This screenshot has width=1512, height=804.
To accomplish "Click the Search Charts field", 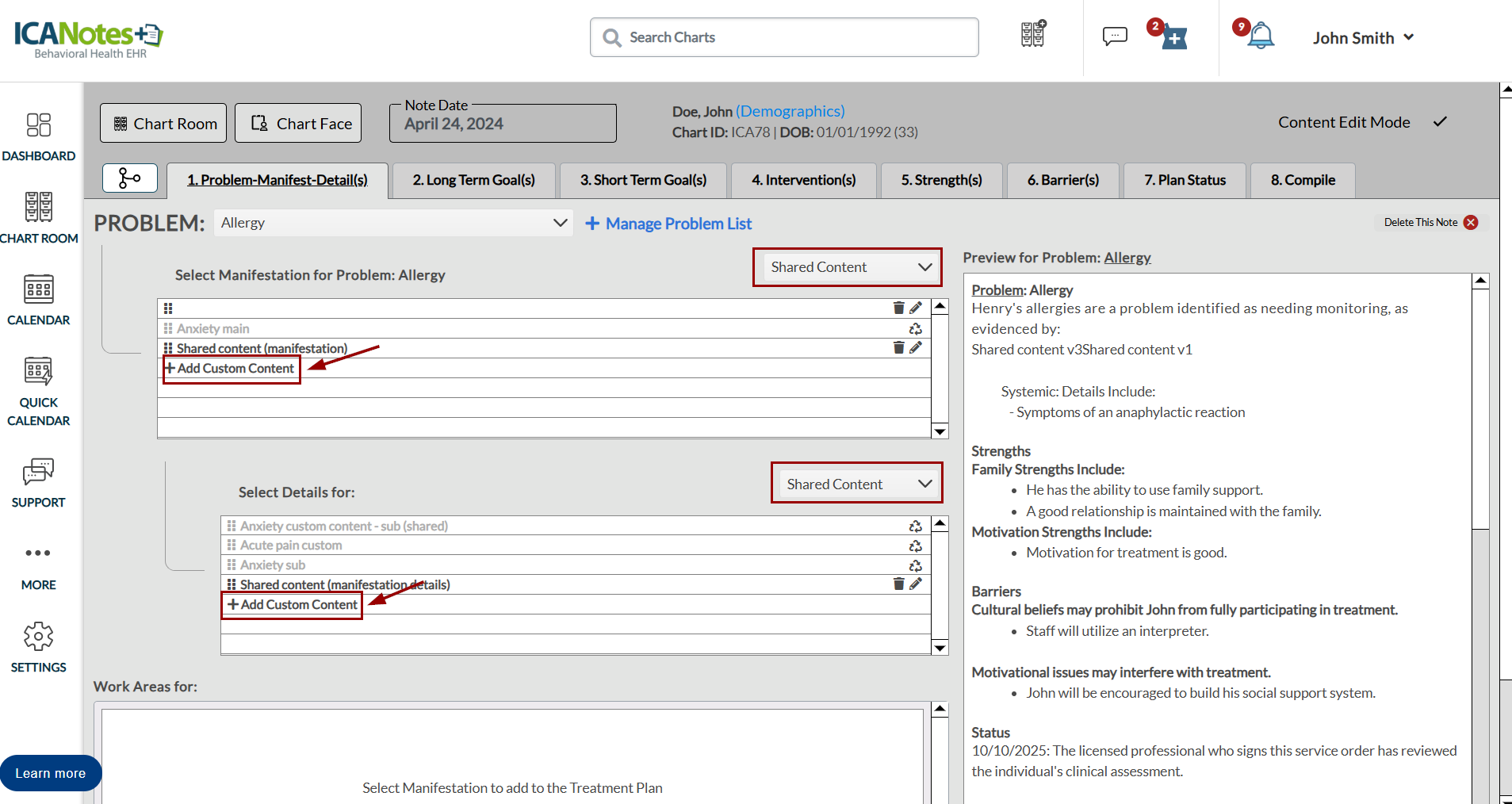I will pos(783,37).
